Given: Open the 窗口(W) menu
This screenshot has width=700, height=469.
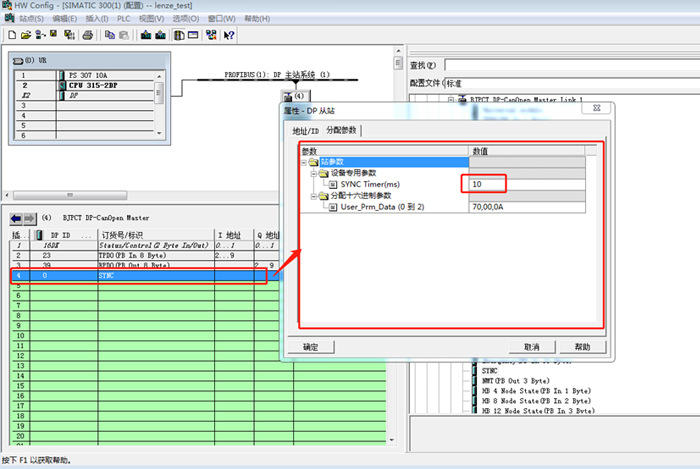Looking at the screenshot, I should click(221, 19).
